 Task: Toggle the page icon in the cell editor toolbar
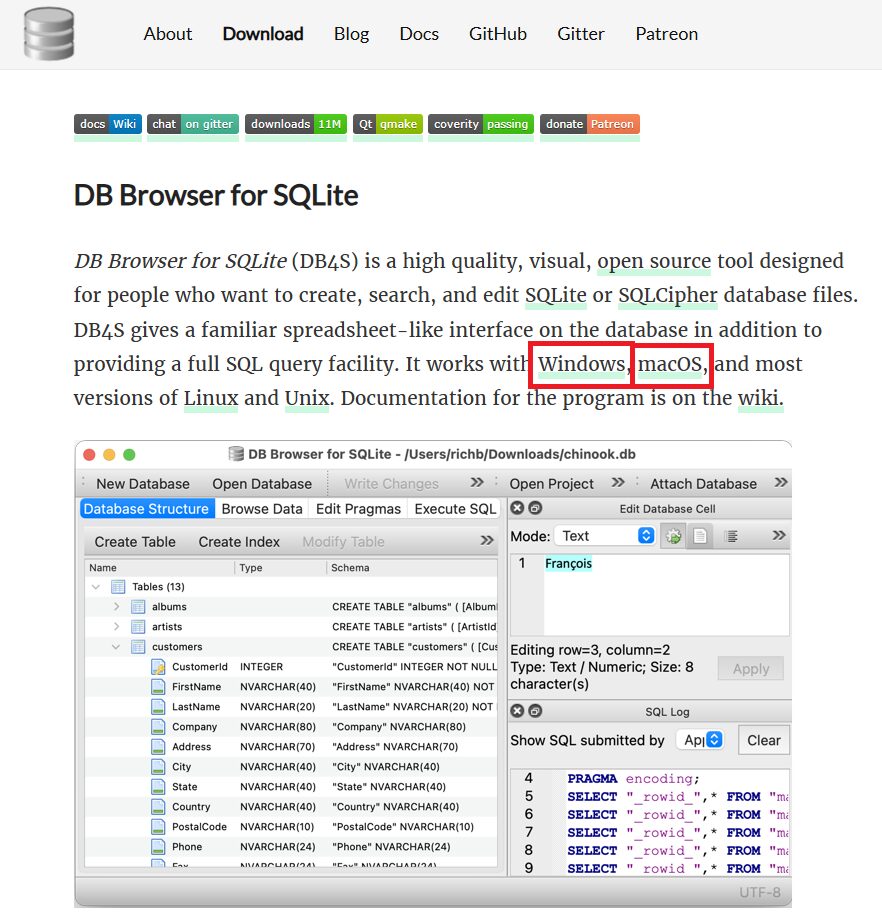[x=700, y=536]
